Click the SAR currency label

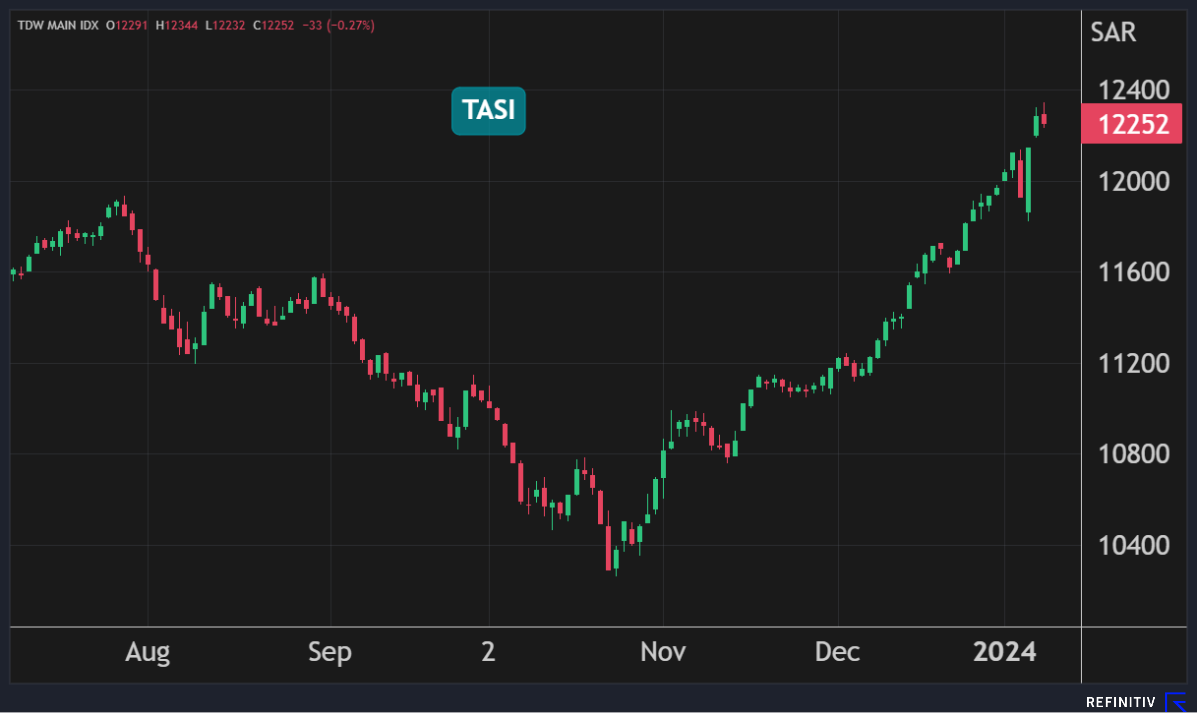click(1113, 32)
